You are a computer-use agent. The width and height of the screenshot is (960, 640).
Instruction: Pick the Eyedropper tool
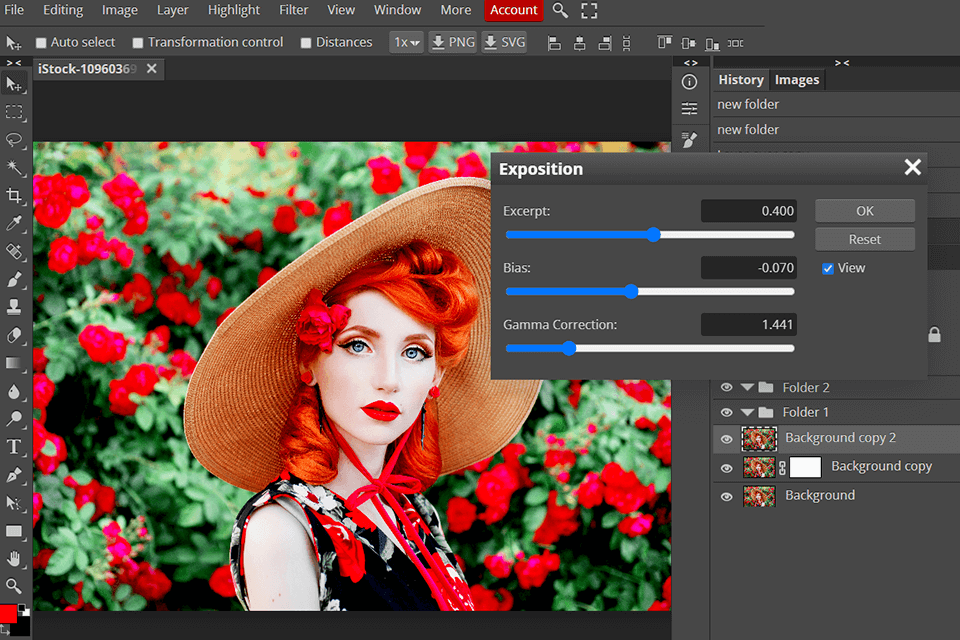click(x=14, y=224)
